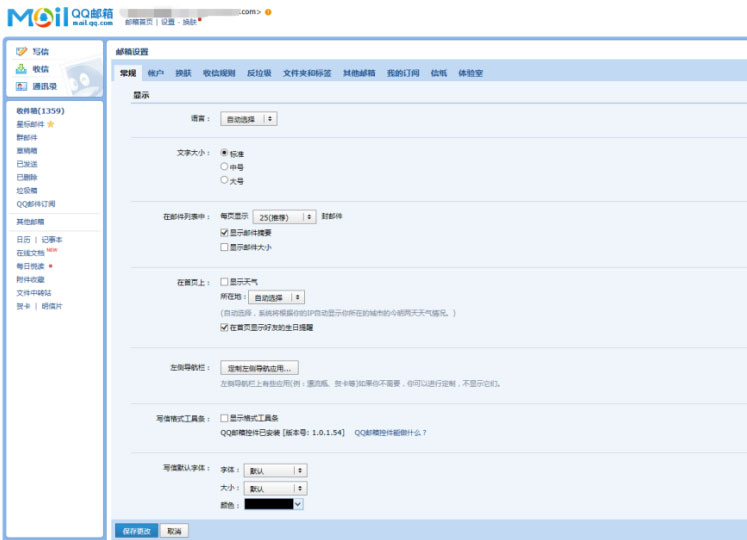Click the orange icon after the email address

pyautogui.click(x=268, y=12)
